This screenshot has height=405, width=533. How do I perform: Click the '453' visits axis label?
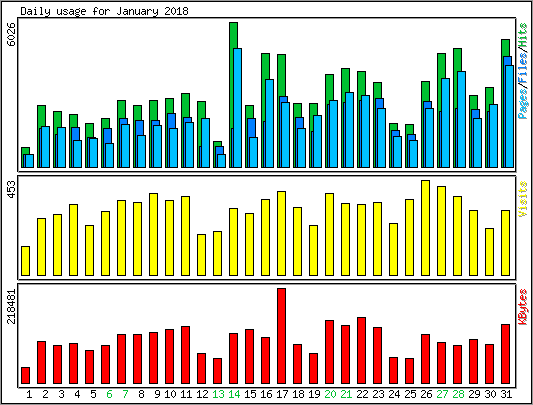pos(11,190)
